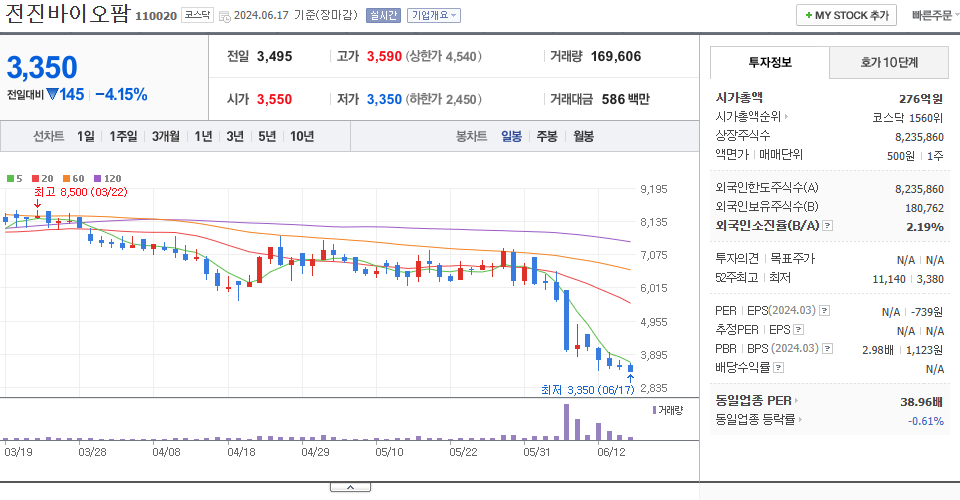
Task: Switch to the 투자정보 tab
Action: pos(770,62)
